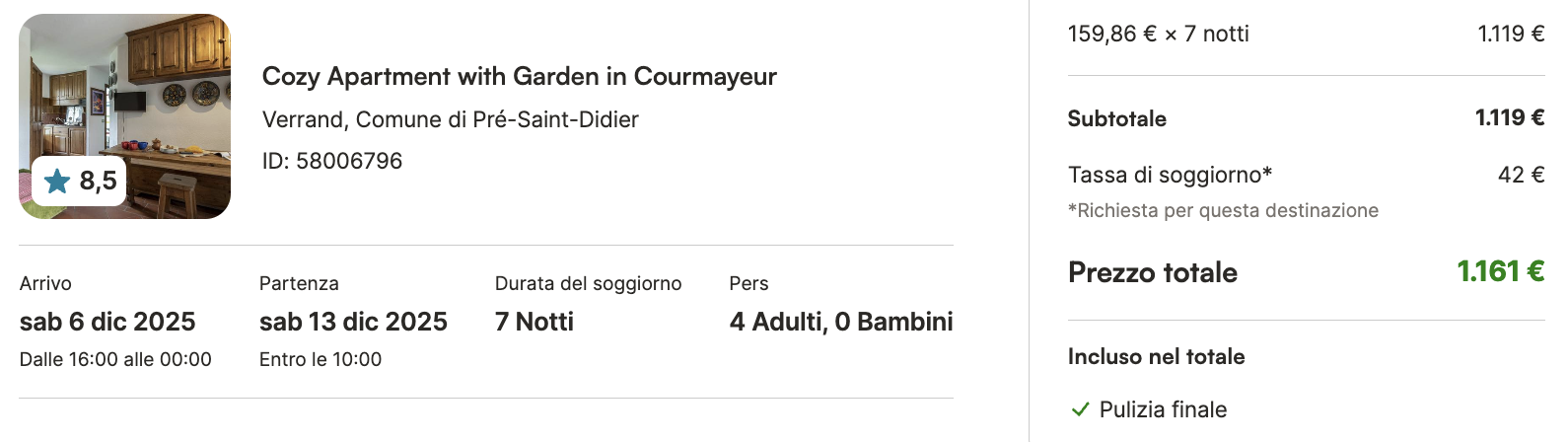Click the Pulizia finale item text

[x=1163, y=409]
